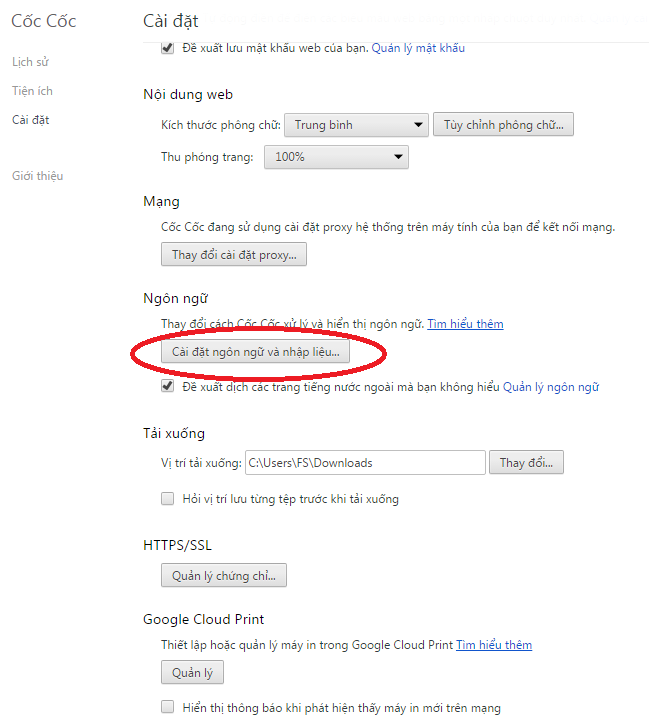Enable 'Hỏi vị trí lưu từng tệp' checkbox
This screenshot has height=727, width=649.
click(167, 499)
